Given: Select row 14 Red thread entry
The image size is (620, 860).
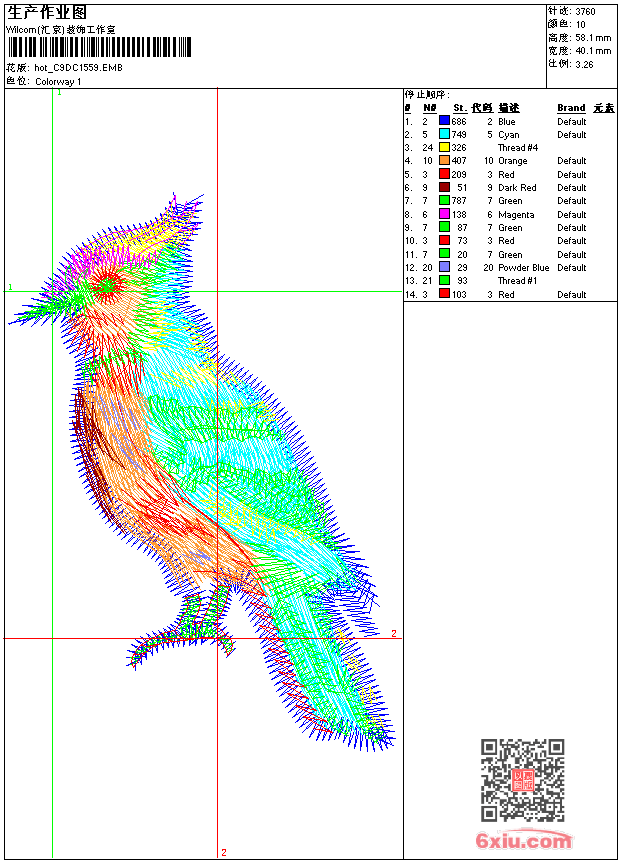Looking at the screenshot, I should tap(510, 295).
